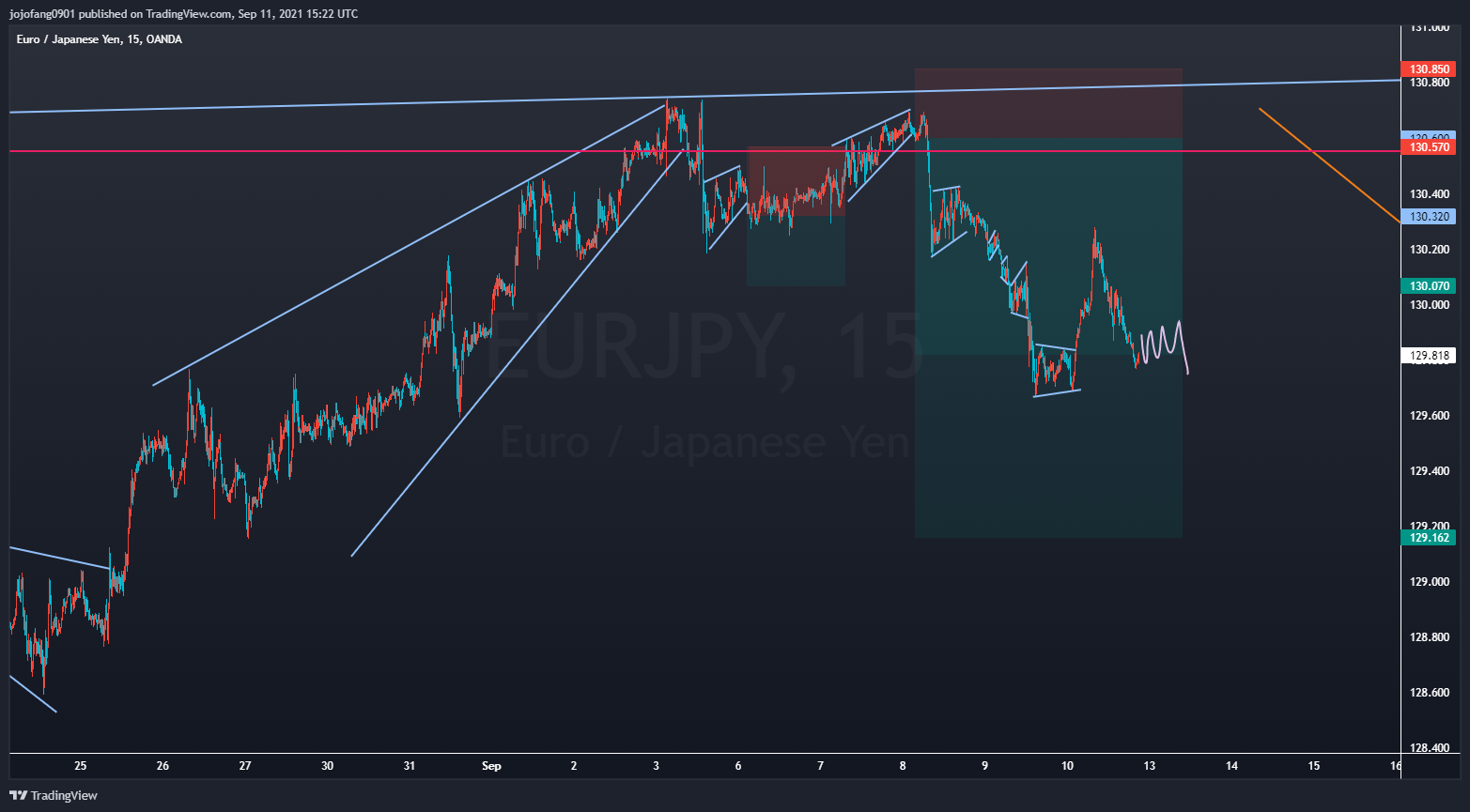
Task: Click the date label 8 on time axis
Action: (x=903, y=766)
